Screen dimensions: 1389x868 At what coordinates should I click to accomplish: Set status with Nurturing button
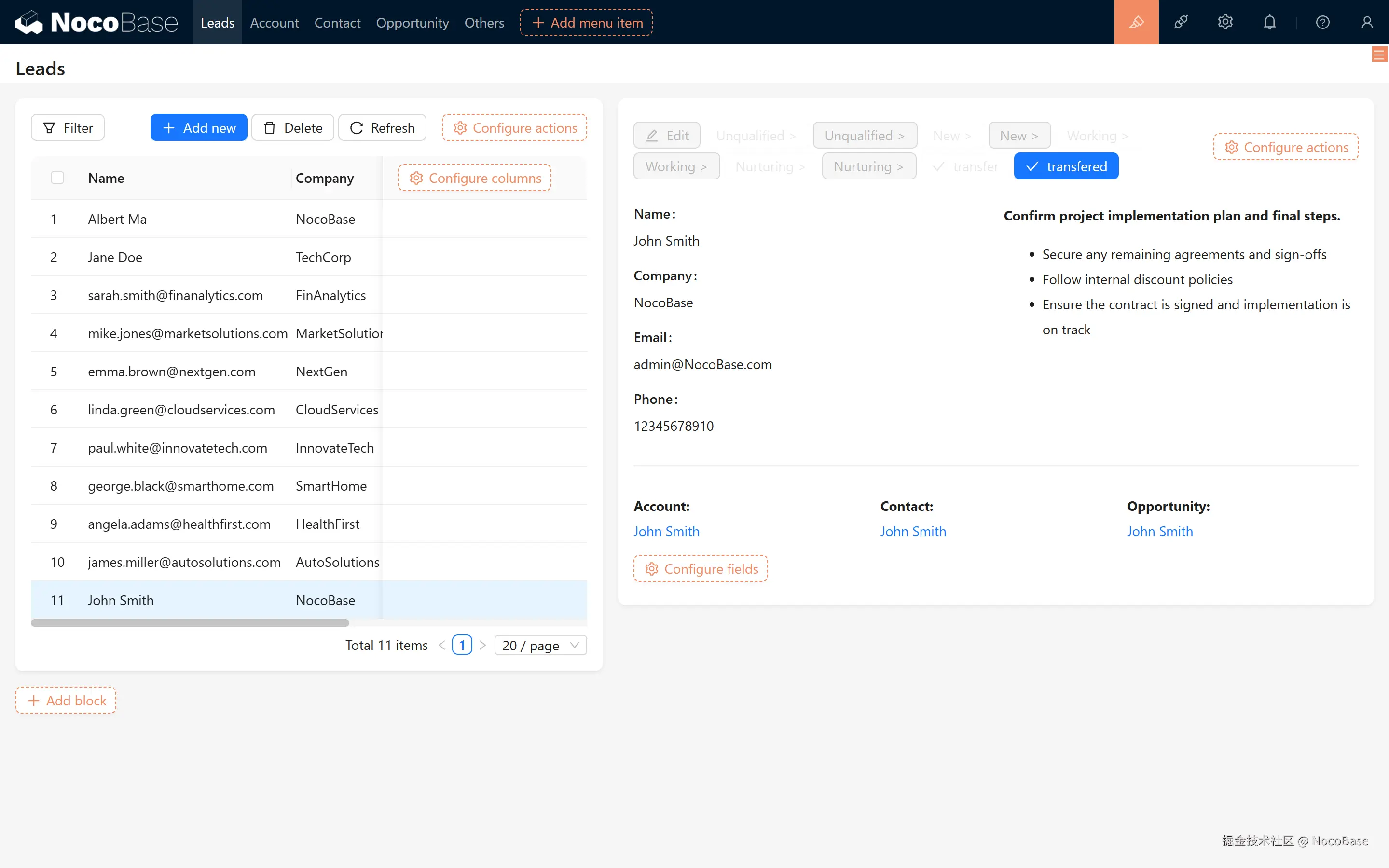[x=868, y=166]
